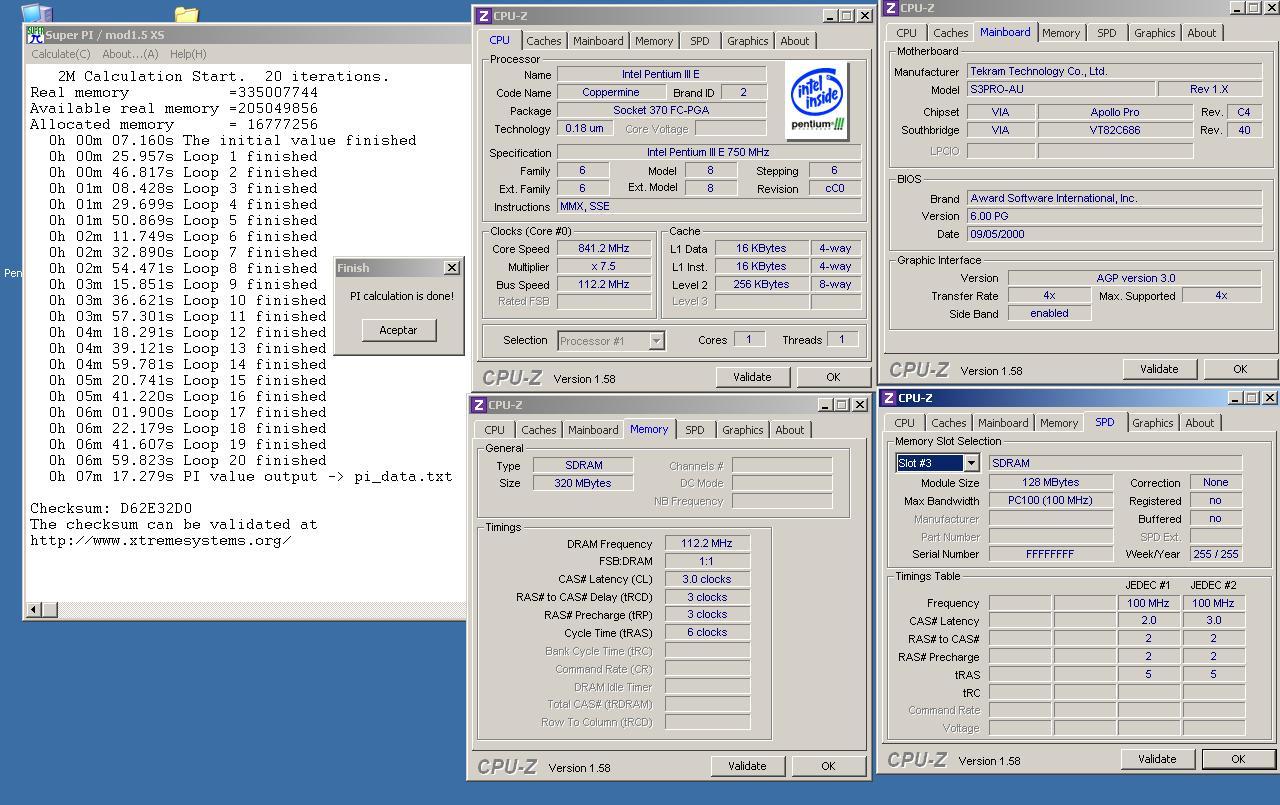Click the Max Bandwidth value PC100 (100 MHz)
The width and height of the screenshot is (1280, 805).
pos(1050,501)
